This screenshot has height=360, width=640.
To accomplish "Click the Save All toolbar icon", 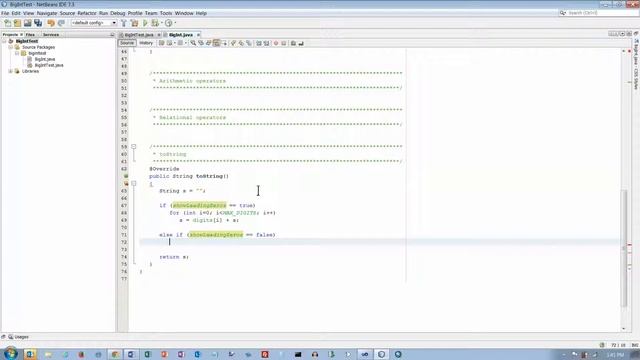I will click(x=38, y=23).
